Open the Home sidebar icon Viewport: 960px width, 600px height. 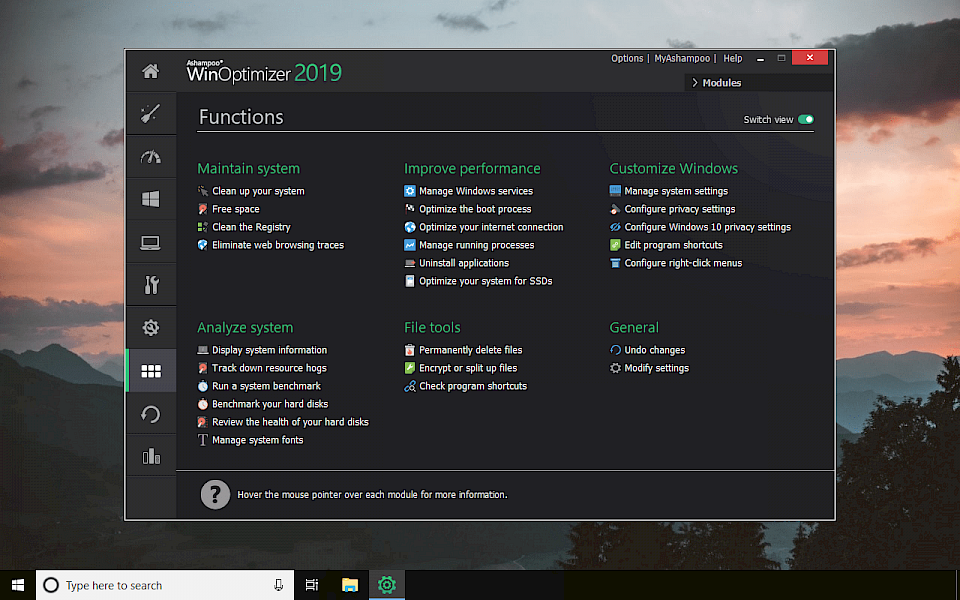(151, 72)
